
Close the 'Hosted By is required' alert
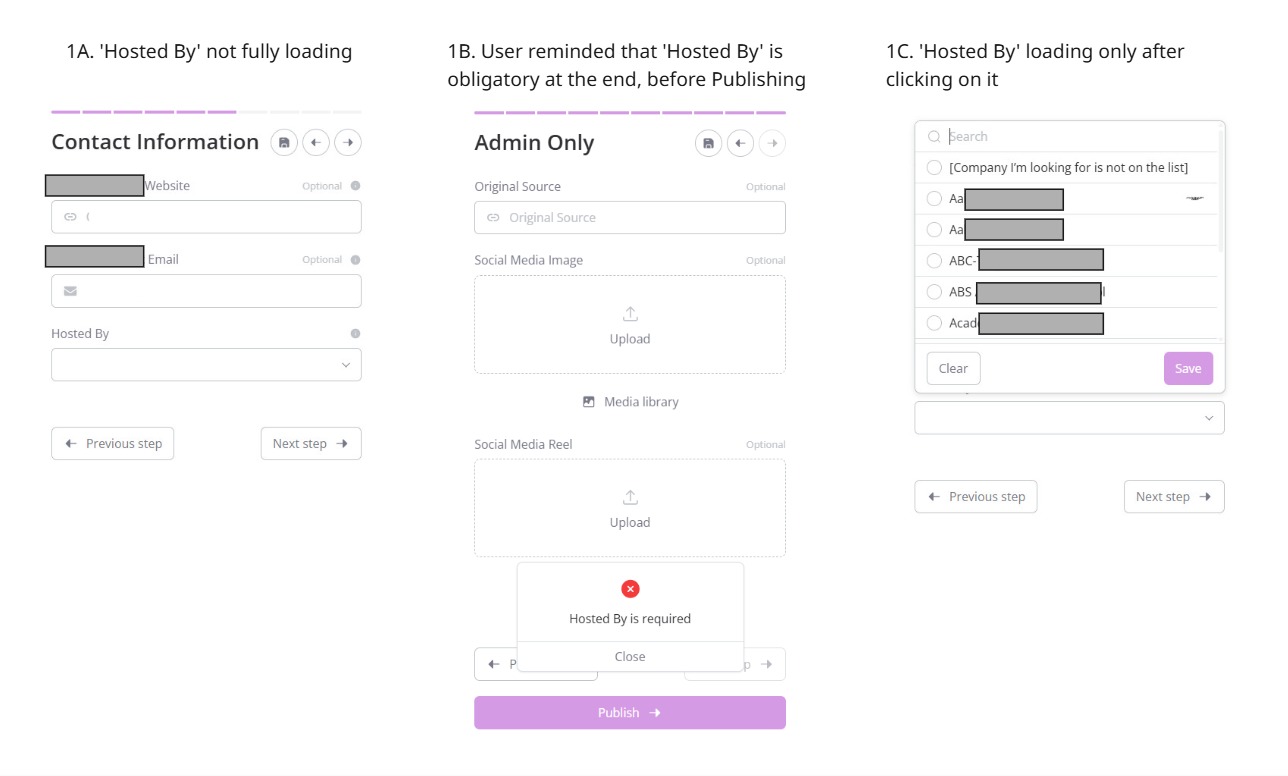tap(630, 657)
